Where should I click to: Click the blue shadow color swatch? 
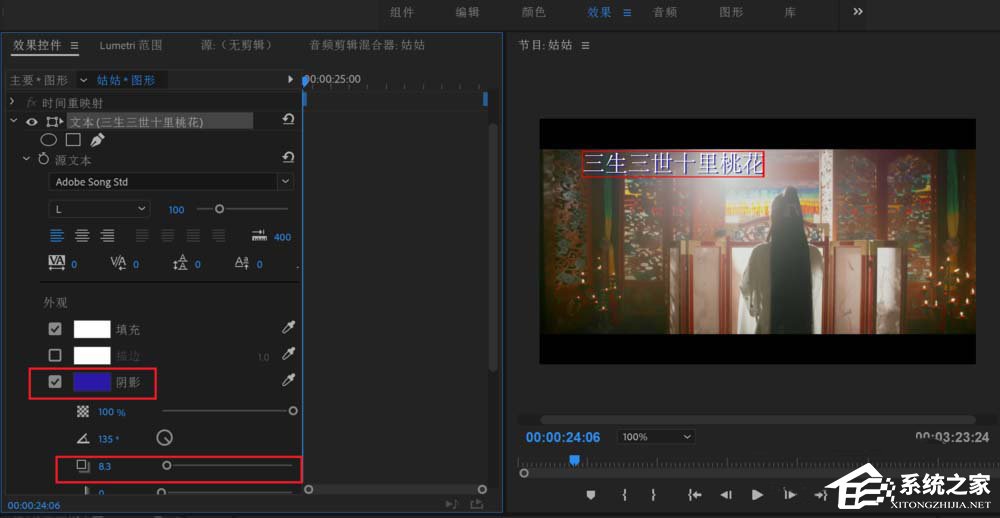(x=92, y=381)
